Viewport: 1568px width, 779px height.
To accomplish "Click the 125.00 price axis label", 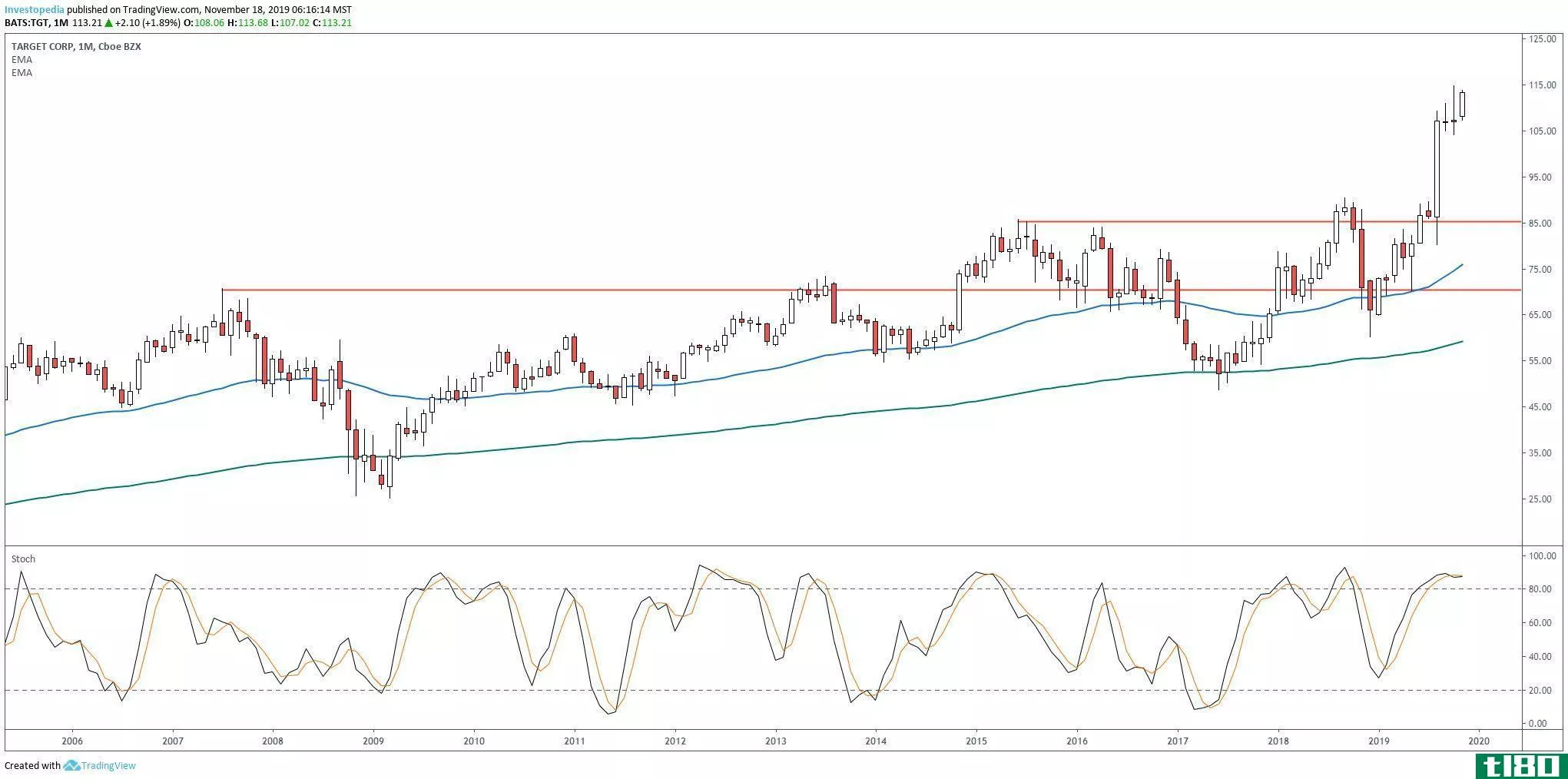I will (1543, 38).
